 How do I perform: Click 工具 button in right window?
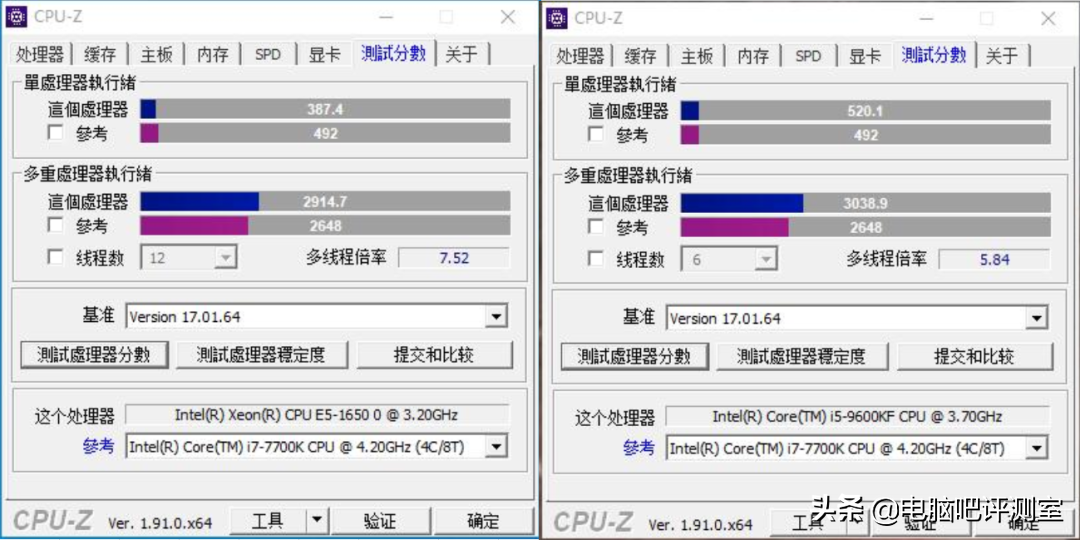(808, 523)
